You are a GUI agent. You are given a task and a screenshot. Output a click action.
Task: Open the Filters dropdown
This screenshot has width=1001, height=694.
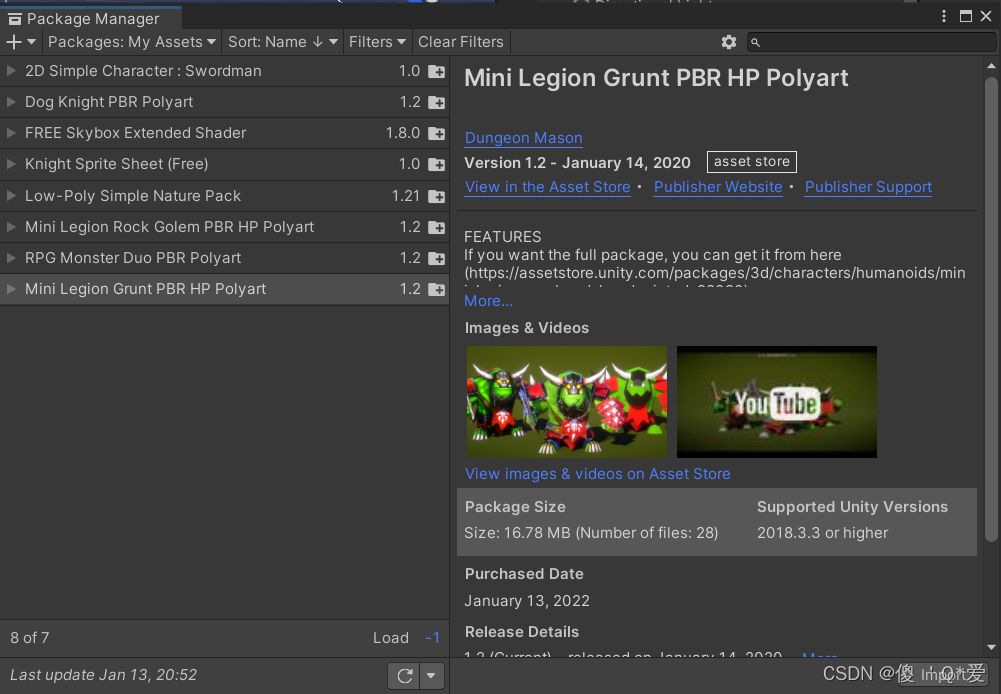coord(377,42)
